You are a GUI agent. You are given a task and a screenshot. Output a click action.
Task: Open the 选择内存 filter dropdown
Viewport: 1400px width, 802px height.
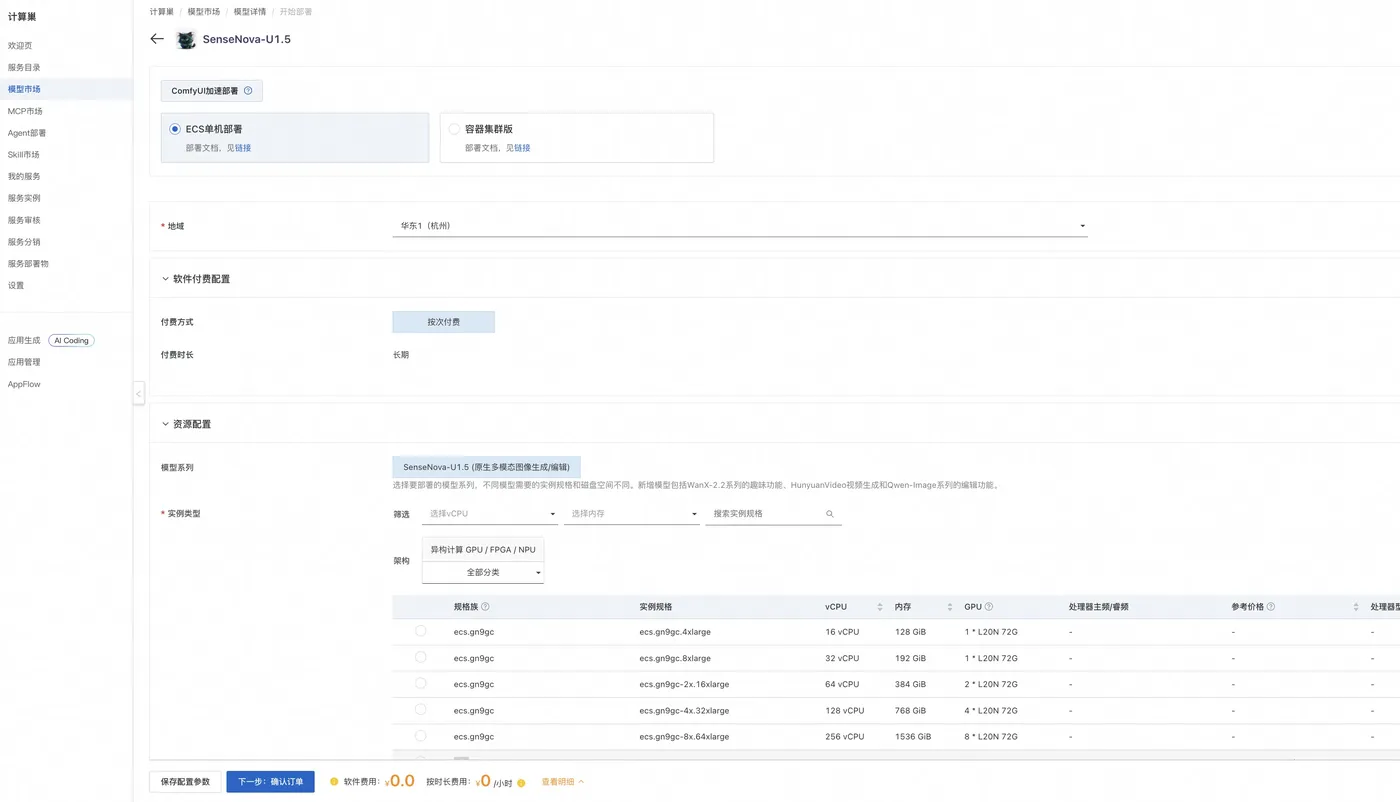point(631,514)
